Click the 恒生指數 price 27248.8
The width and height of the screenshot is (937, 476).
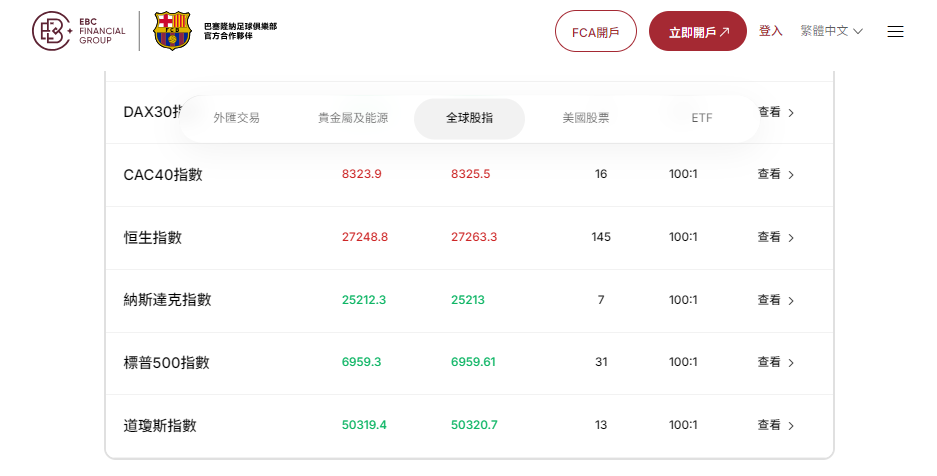click(365, 237)
